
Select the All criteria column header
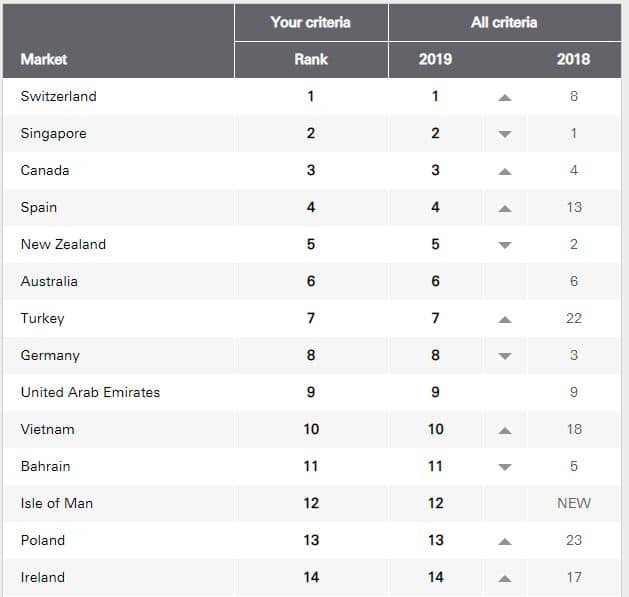(x=504, y=22)
